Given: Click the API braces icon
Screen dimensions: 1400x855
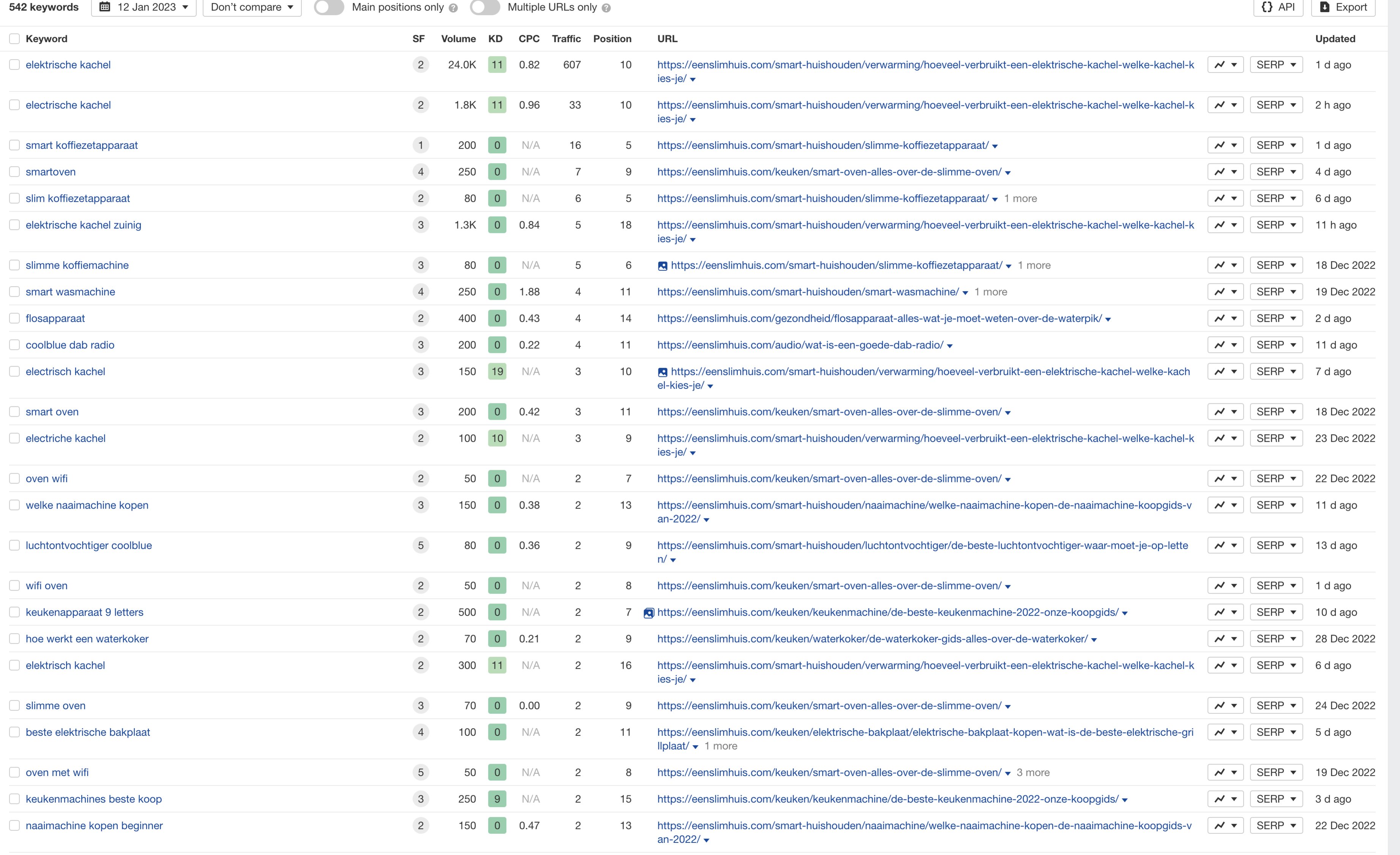Looking at the screenshot, I should (1266, 7).
